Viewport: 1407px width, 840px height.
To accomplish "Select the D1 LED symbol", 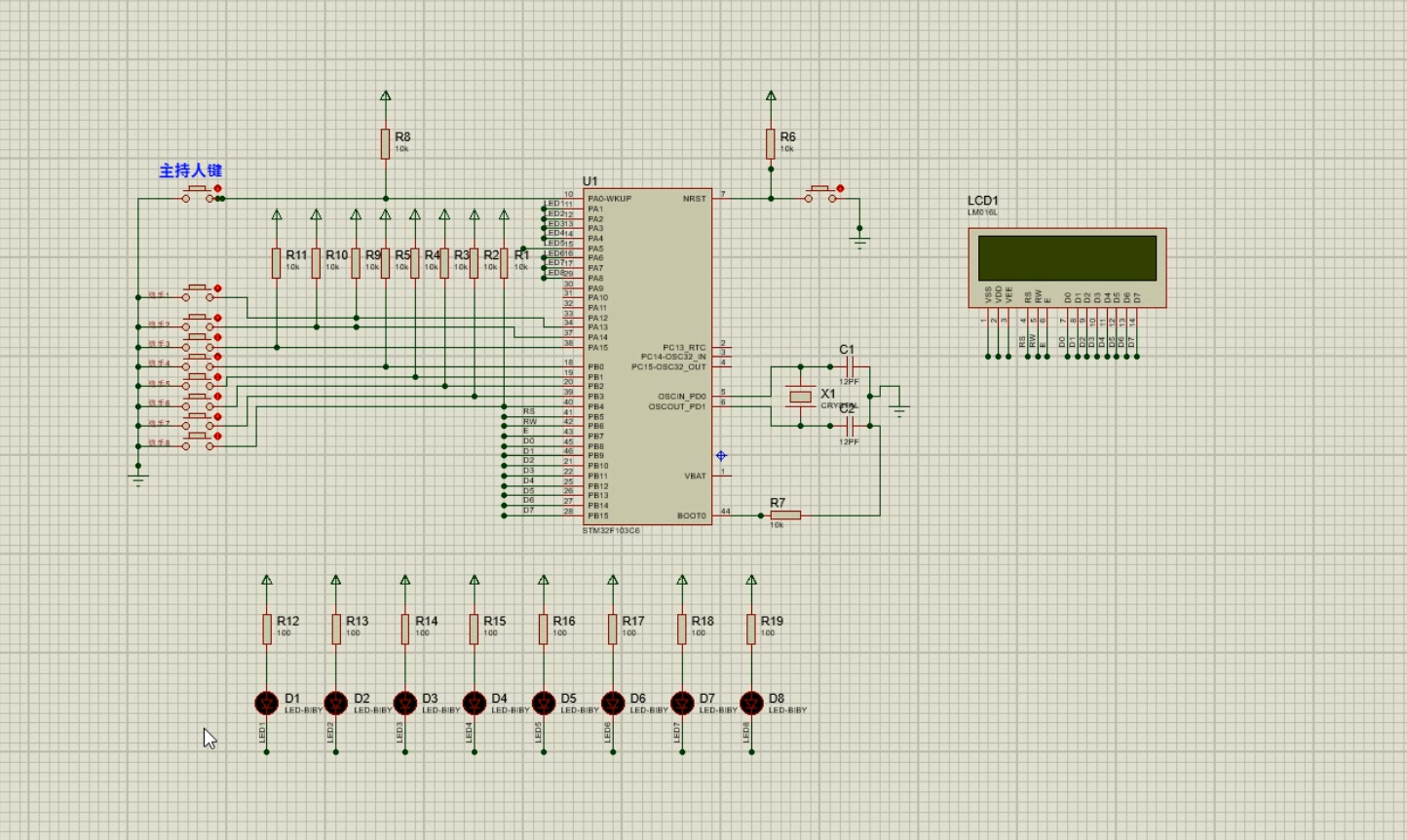I will 267,703.
